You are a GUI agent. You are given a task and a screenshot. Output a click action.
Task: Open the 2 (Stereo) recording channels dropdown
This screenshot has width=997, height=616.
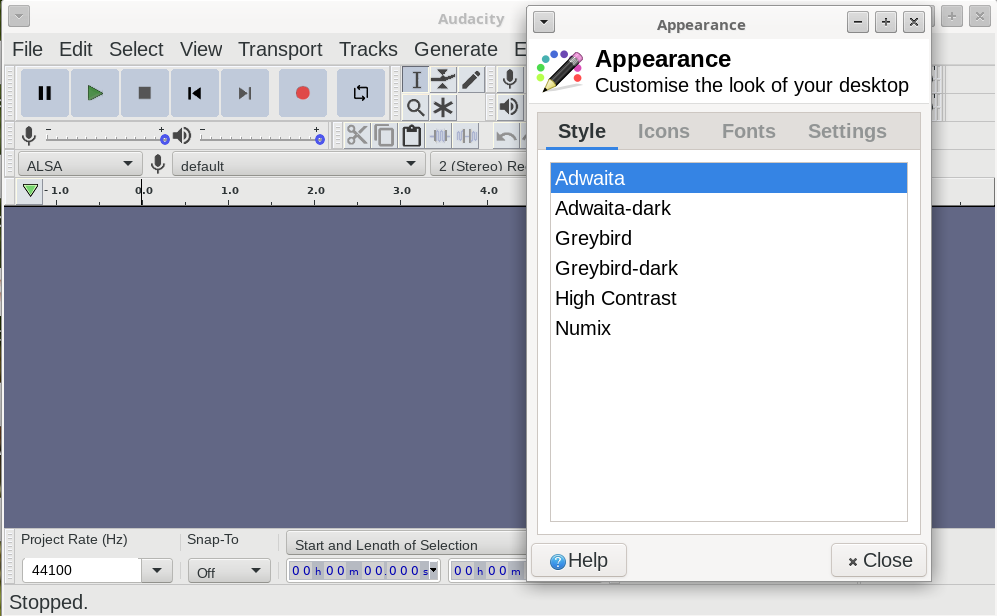pyautogui.click(x=478, y=165)
